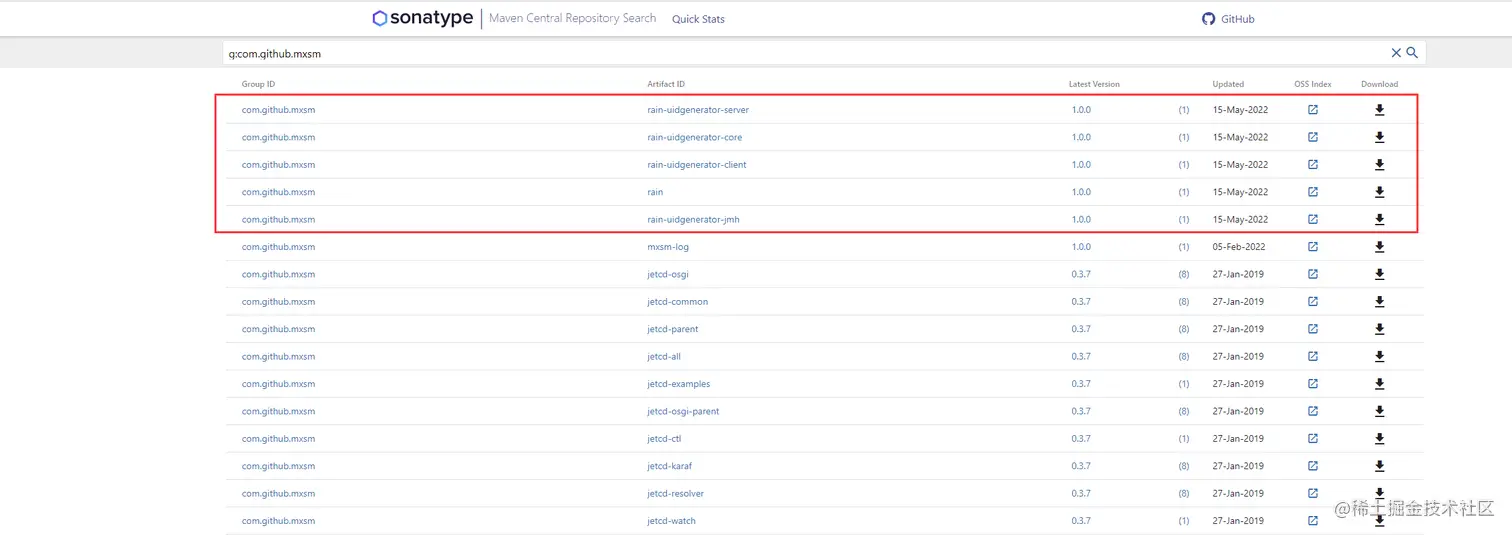Open OSS Index for jetcd-resolver
Viewport: 1512px width, 536px height.
1313,494
